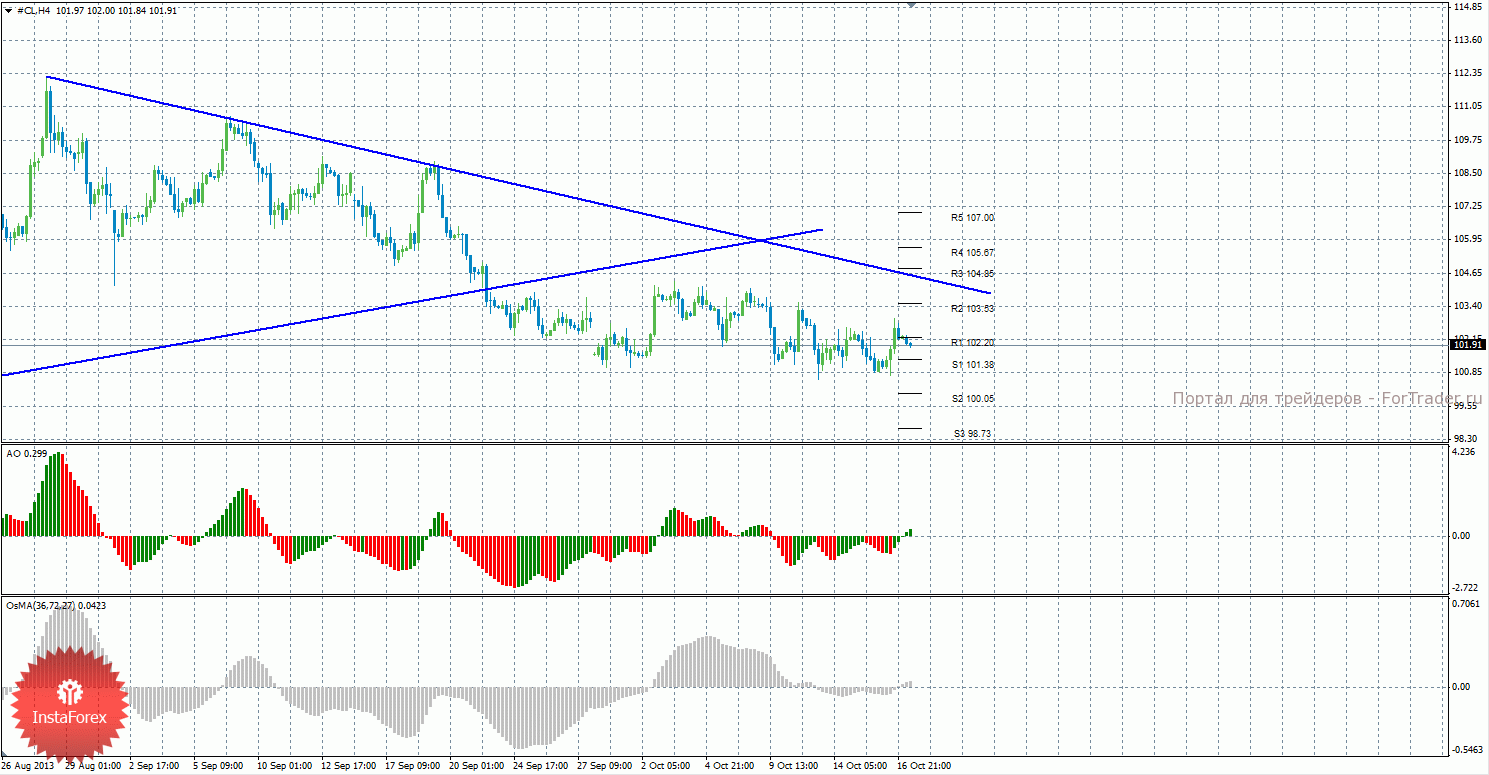
Task: Select the R2 103.53 resistance label
Action: coord(972,309)
